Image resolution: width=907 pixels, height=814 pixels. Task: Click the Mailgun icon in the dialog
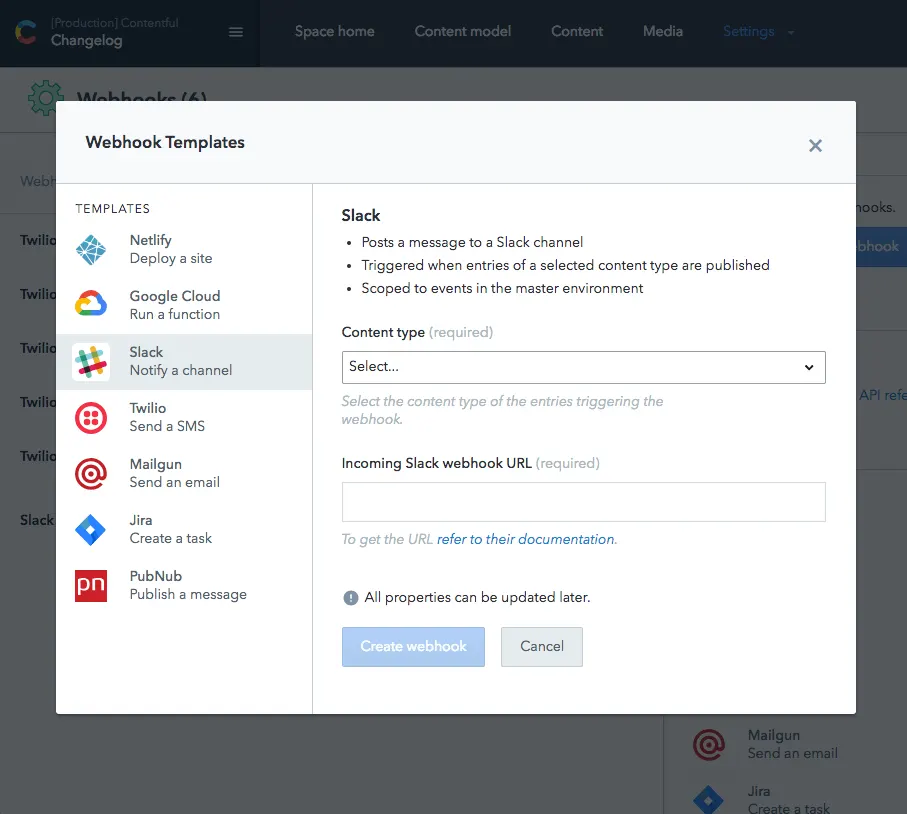(x=91, y=474)
